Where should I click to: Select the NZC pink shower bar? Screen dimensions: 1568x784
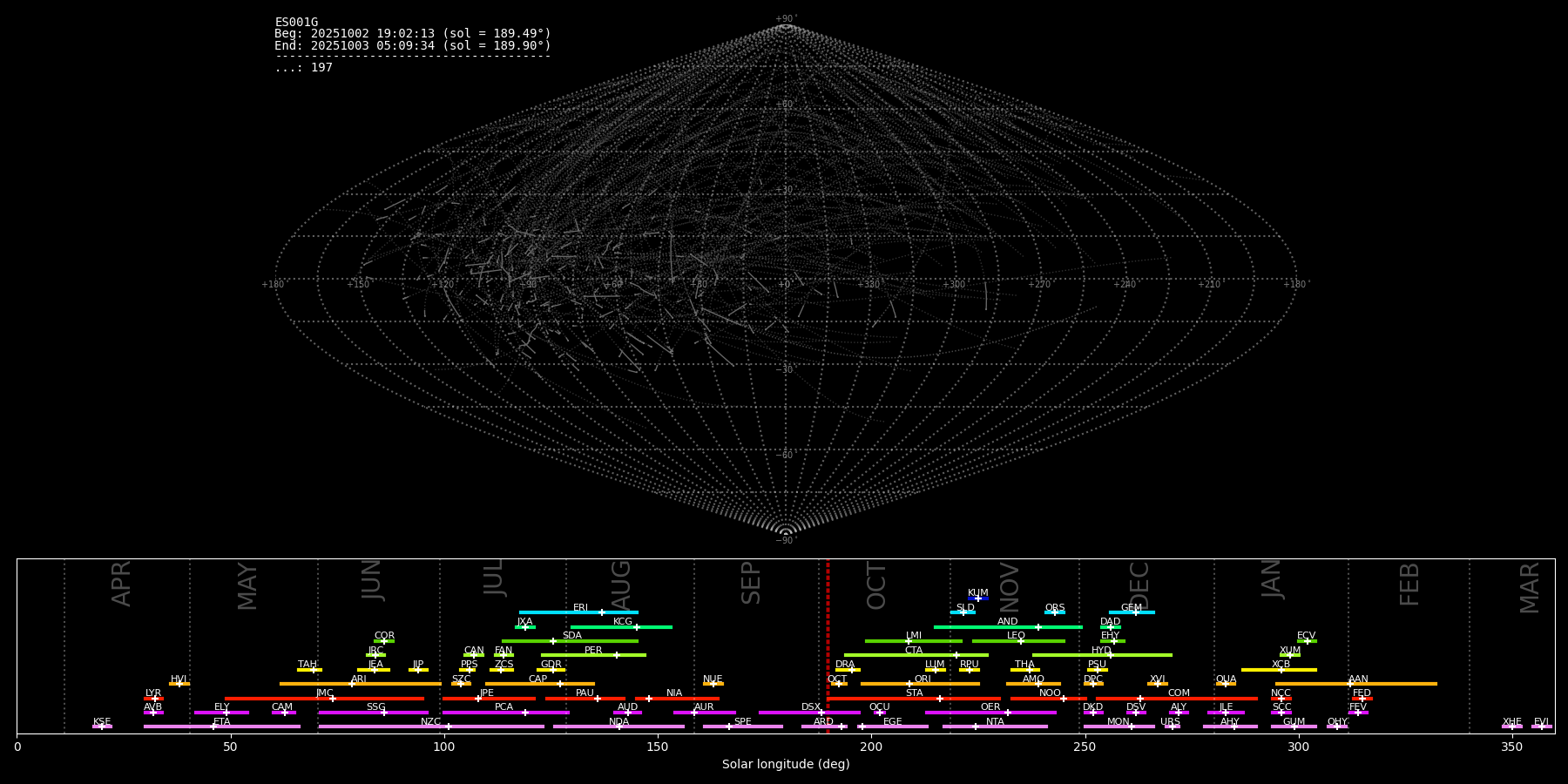(x=431, y=727)
